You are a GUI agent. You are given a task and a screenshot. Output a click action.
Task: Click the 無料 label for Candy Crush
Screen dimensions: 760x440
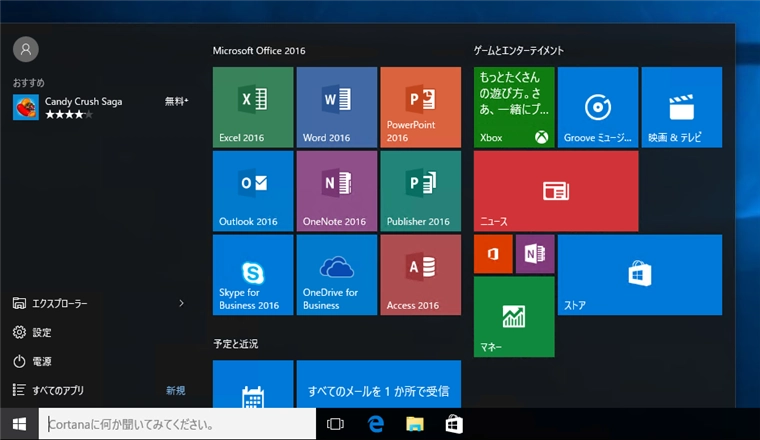pyautogui.click(x=176, y=101)
